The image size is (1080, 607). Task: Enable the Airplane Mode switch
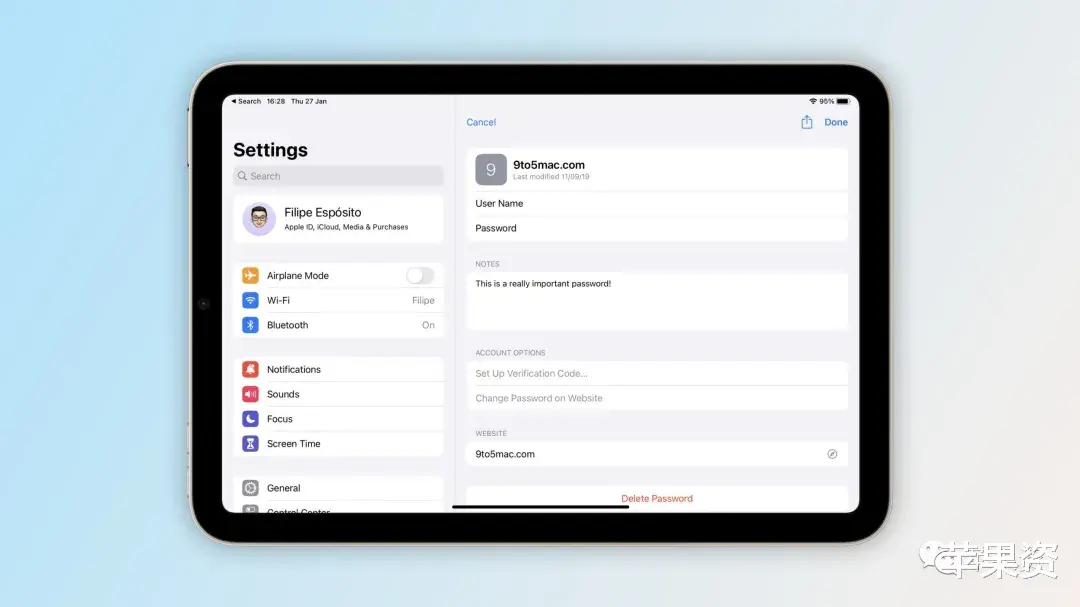tap(420, 275)
